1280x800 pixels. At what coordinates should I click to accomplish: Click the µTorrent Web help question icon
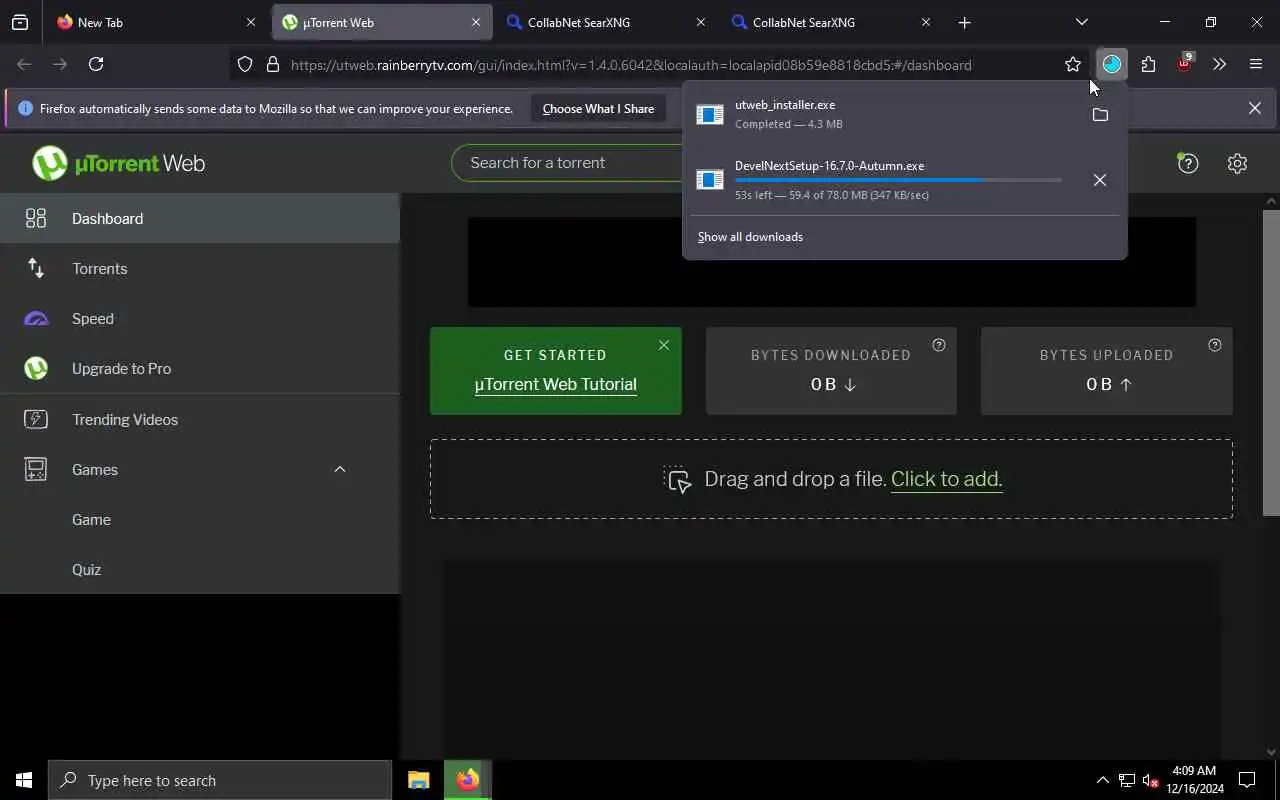1188,163
